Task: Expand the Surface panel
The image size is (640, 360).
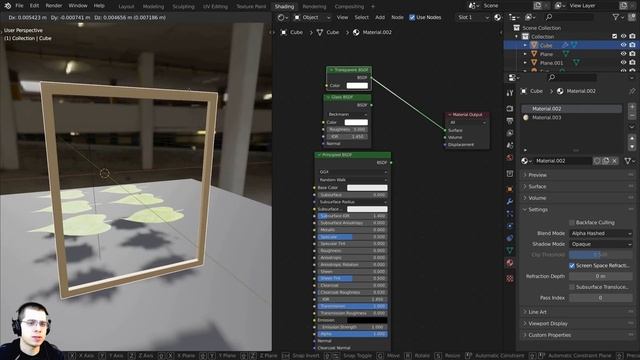Action: tap(537, 186)
